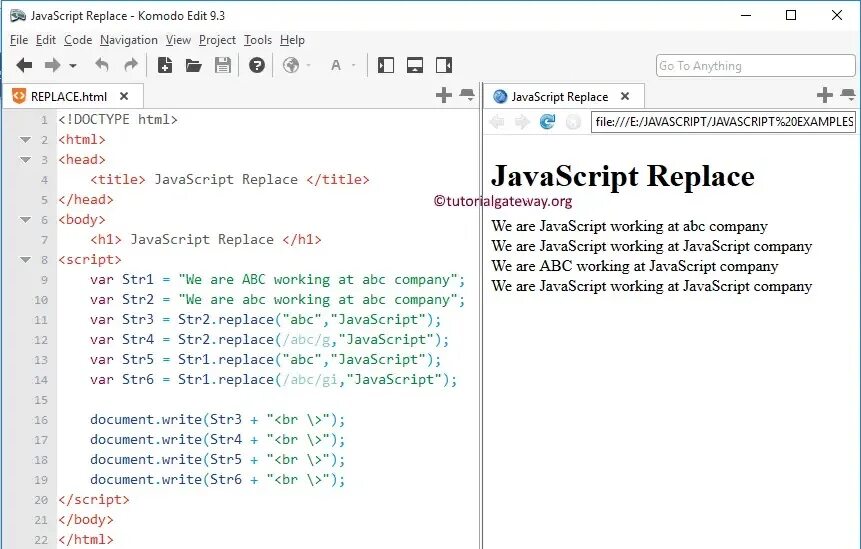
Task: Open tab list dropdown in left editor pane
Action: click(x=467, y=96)
